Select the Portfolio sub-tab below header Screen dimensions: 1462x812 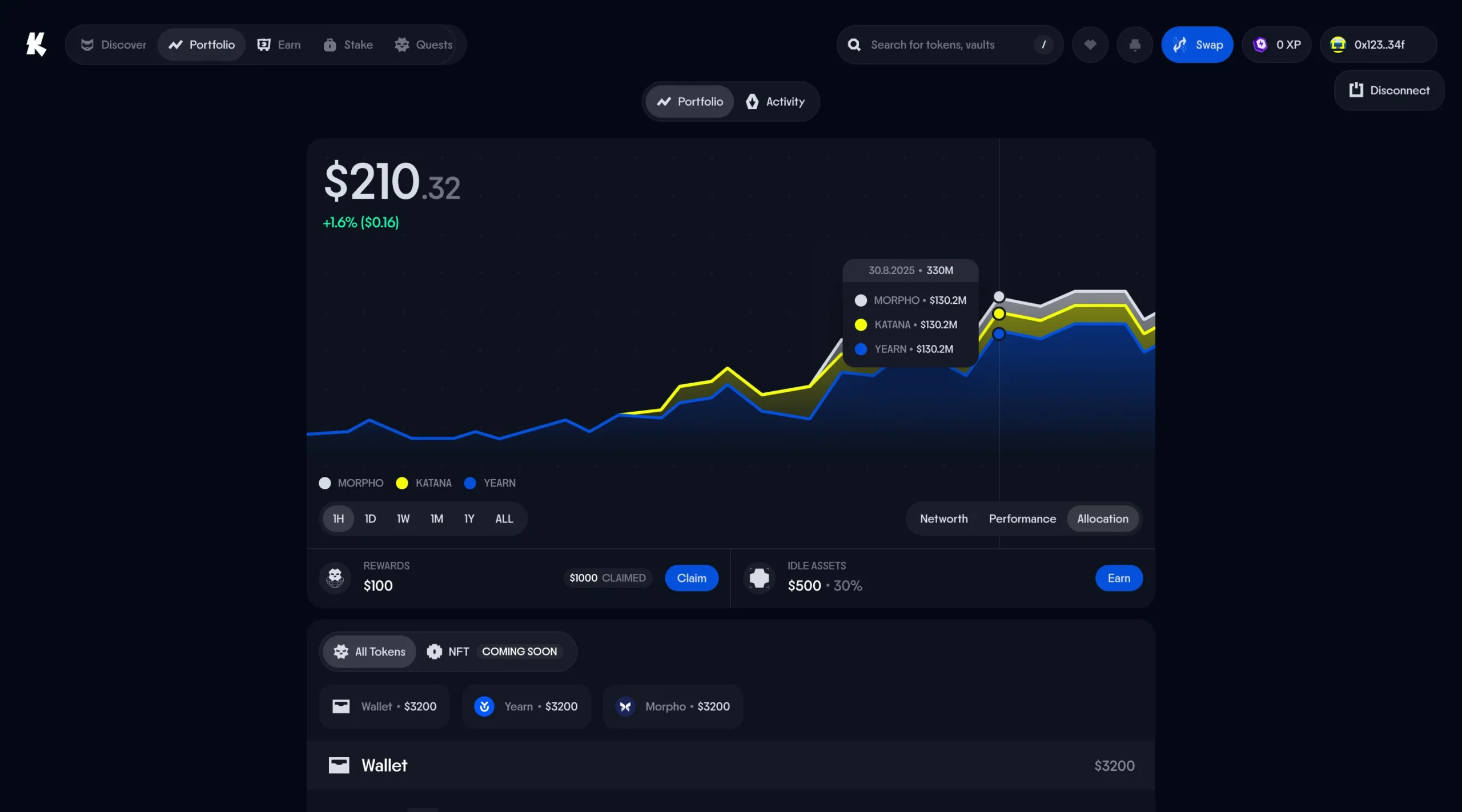(x=689, y=102)
